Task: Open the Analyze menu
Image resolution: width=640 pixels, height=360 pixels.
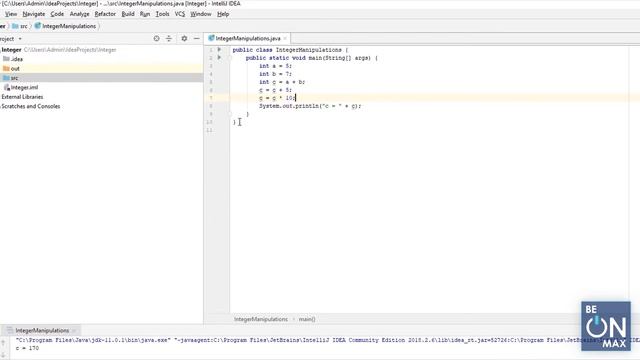Action: point(79,14)
